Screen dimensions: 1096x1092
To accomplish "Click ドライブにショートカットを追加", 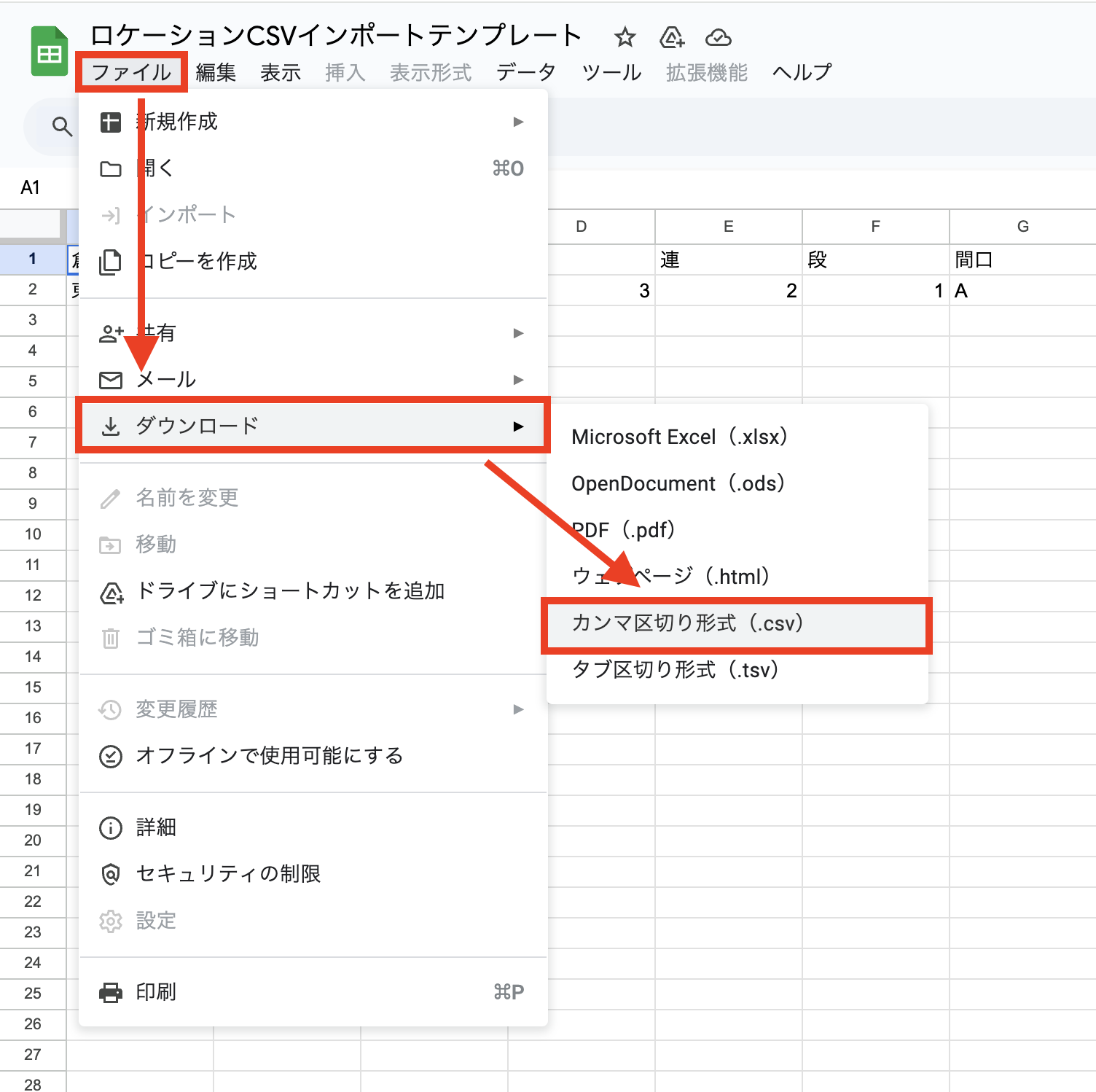I will pyautogui.click(x=290, y=591).
